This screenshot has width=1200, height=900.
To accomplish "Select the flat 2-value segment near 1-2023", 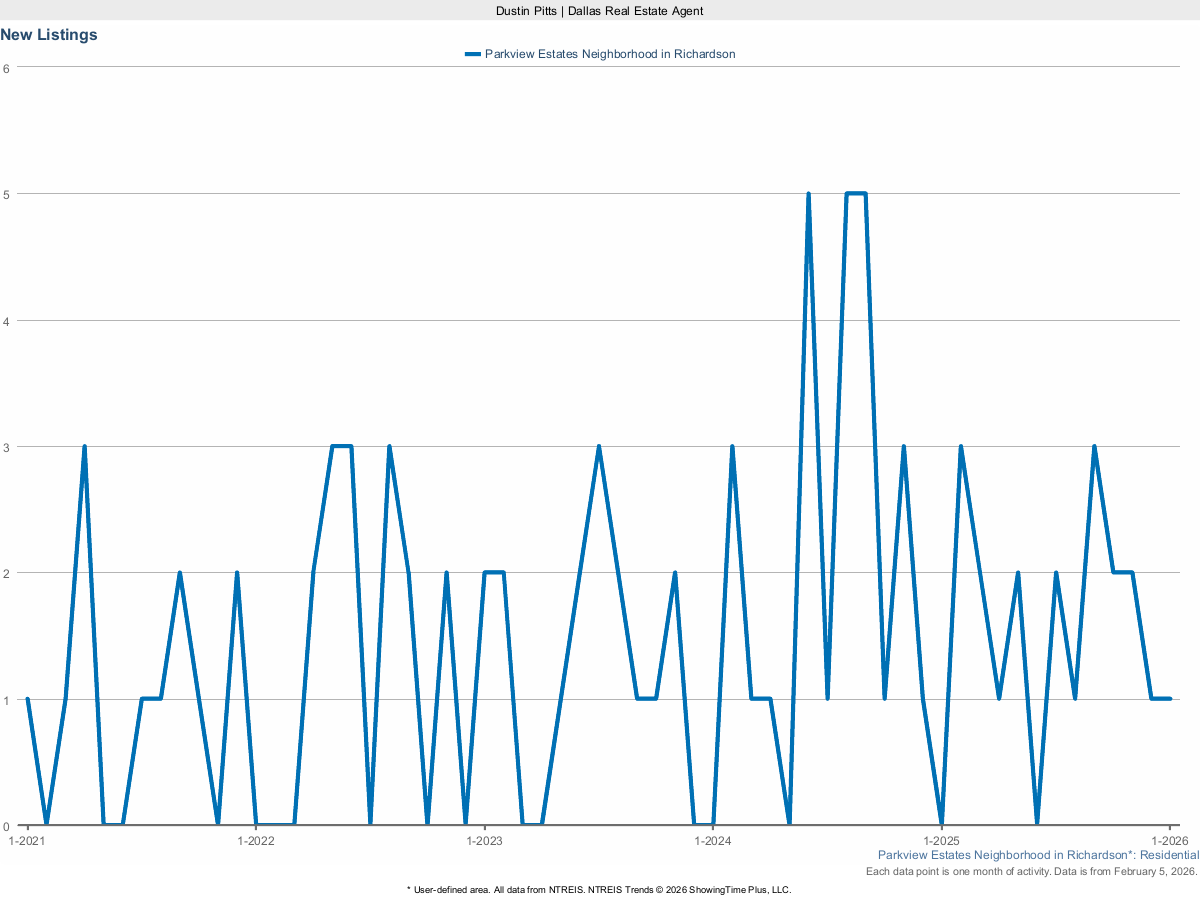I will click(492, 574).
